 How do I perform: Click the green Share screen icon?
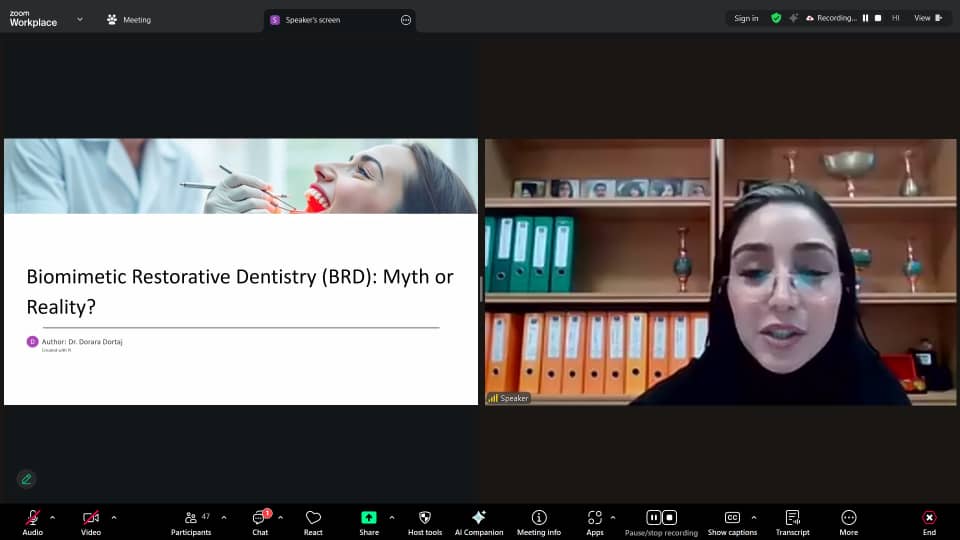(x=369, y=518)
